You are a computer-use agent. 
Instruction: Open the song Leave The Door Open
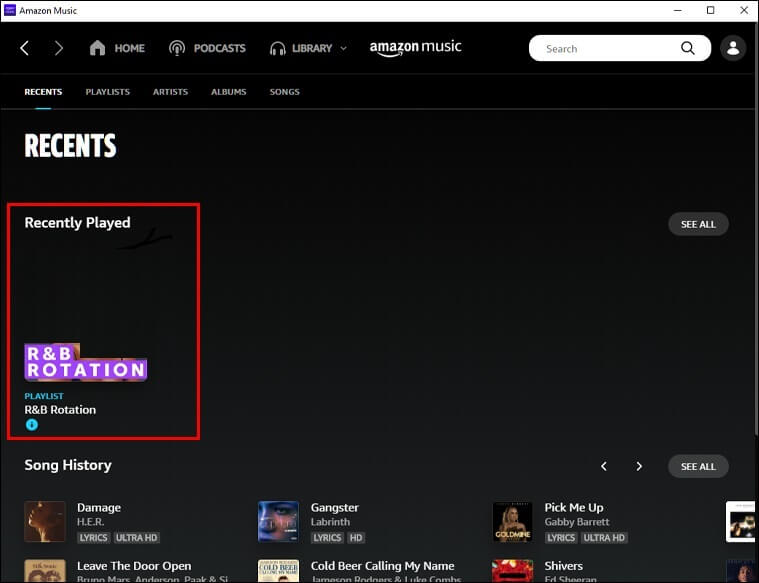(x=134, y=566)
